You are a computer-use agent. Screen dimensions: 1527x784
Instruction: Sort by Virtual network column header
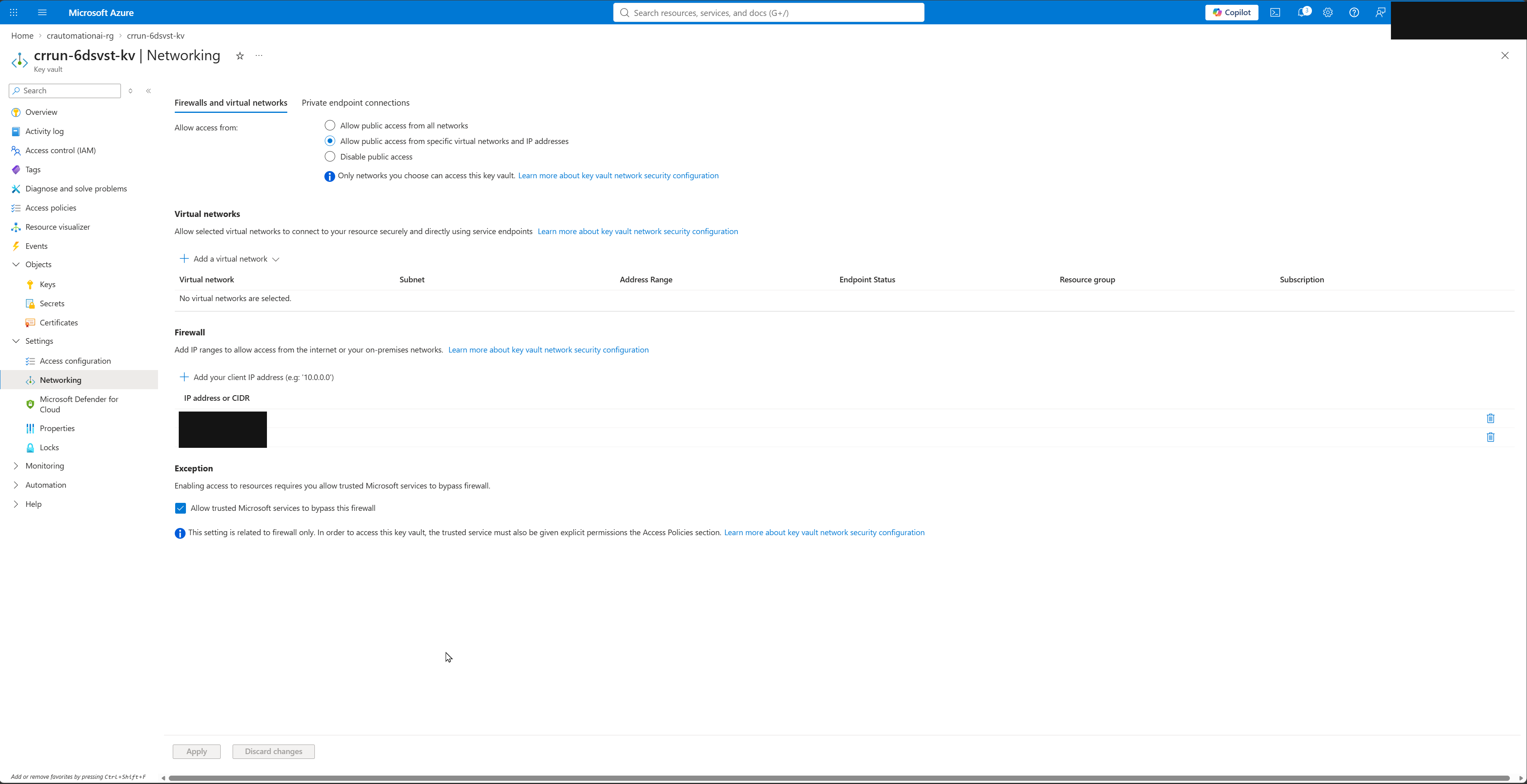(x=206, y=280)
